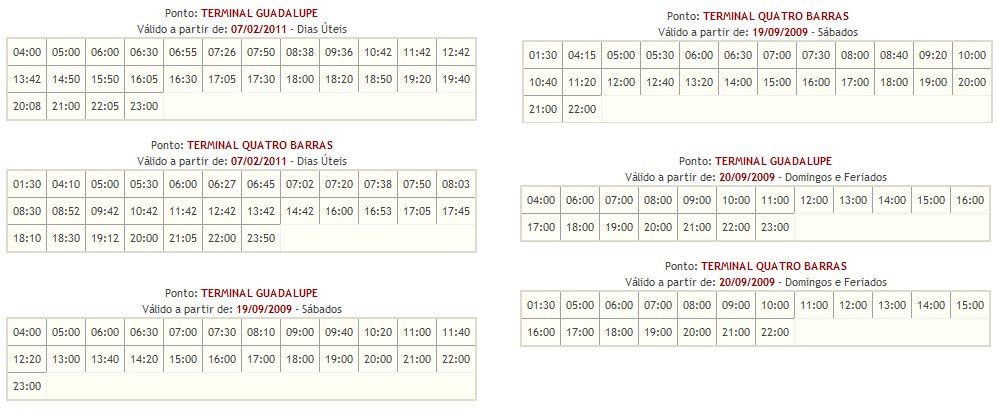
Task: Select the 08:52 departure time
Action: coord(66,211)
